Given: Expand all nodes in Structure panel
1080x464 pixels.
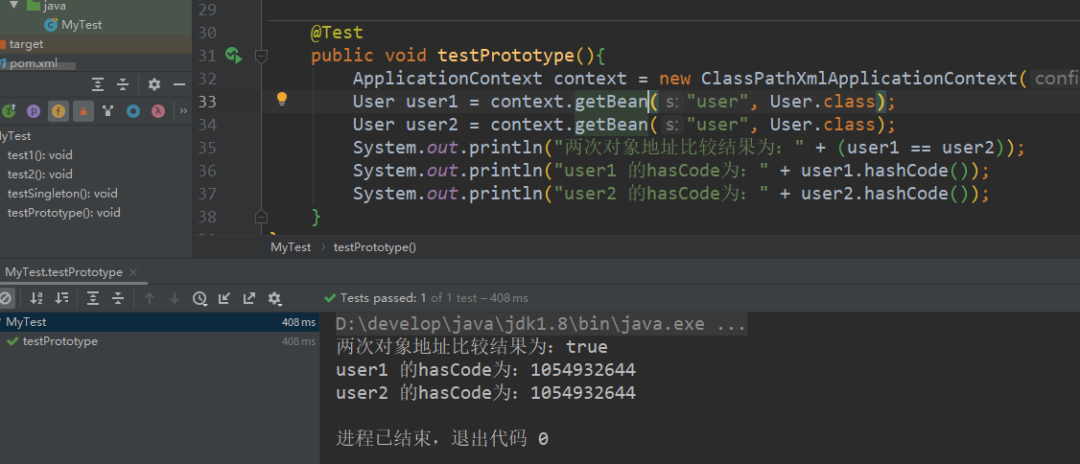Looking at the screenshot, I should (98, 85).
